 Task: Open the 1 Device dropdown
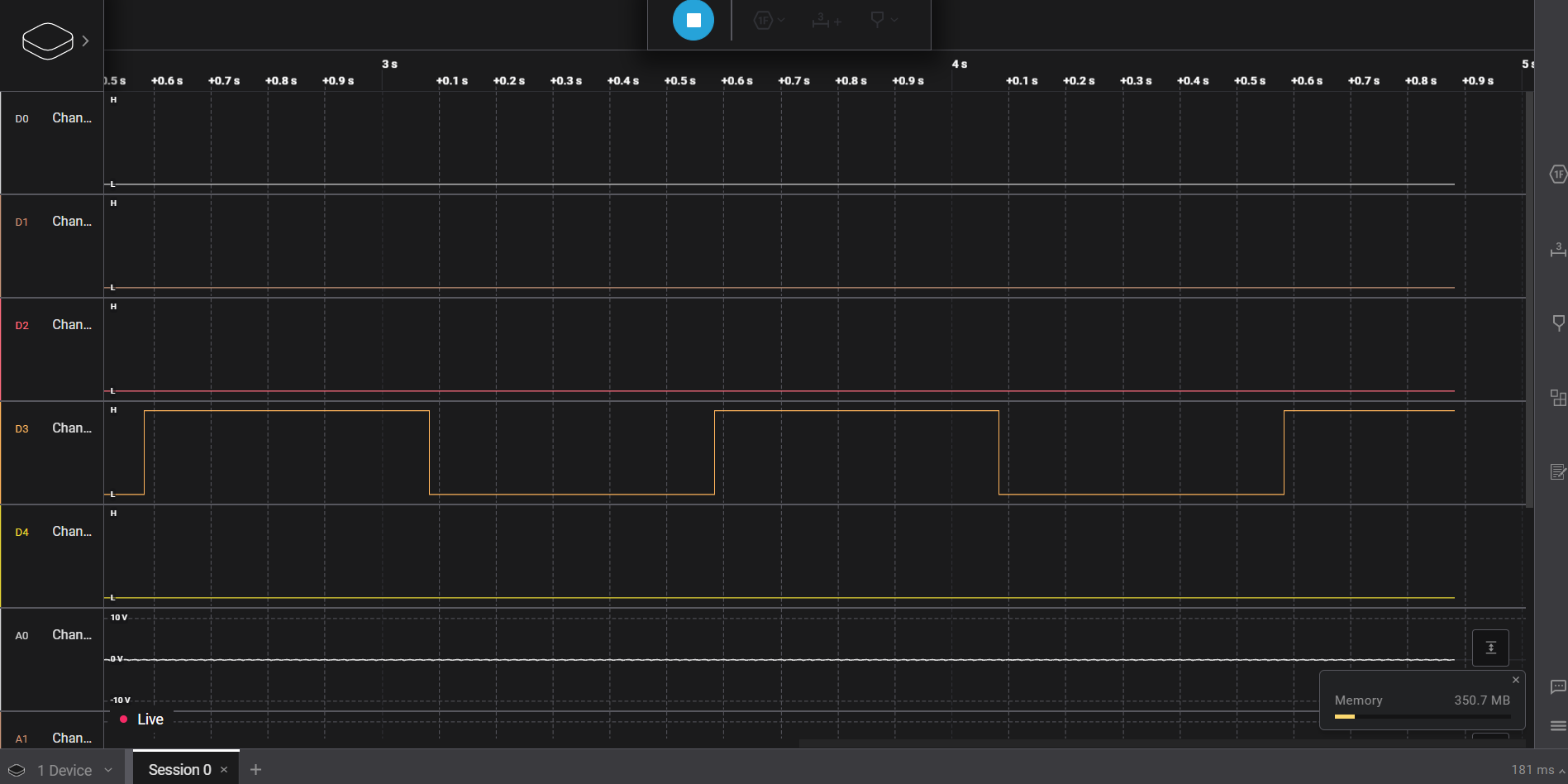pos(62,769)
